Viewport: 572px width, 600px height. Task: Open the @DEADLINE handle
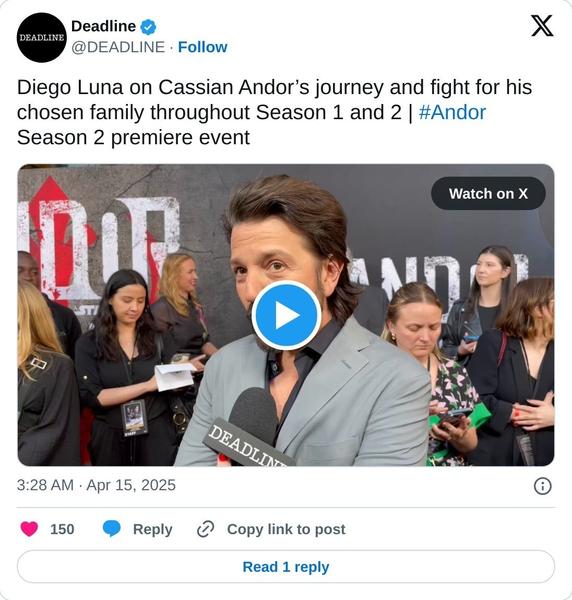[118, 47]
